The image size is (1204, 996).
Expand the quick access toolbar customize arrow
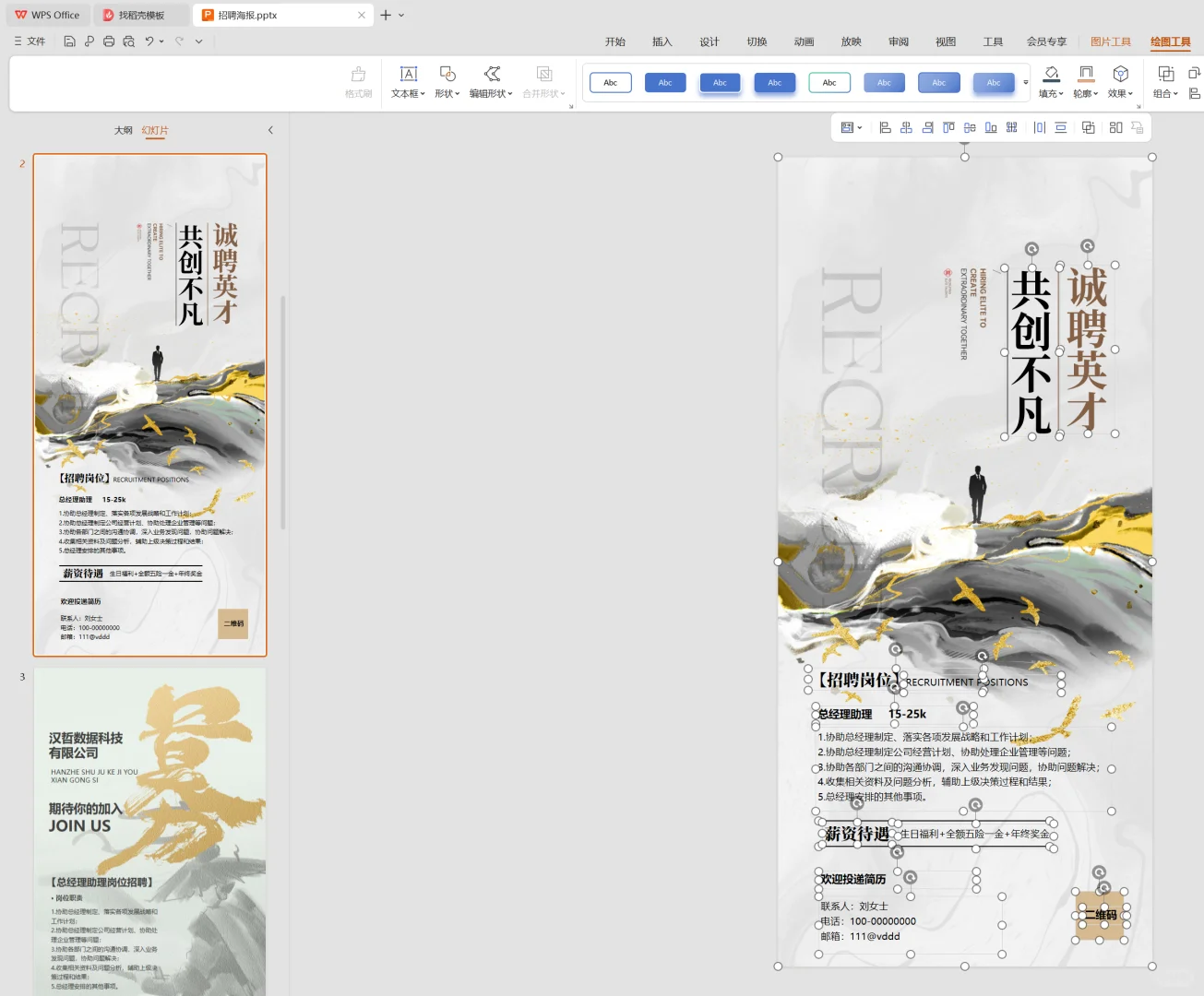[198, 41]
